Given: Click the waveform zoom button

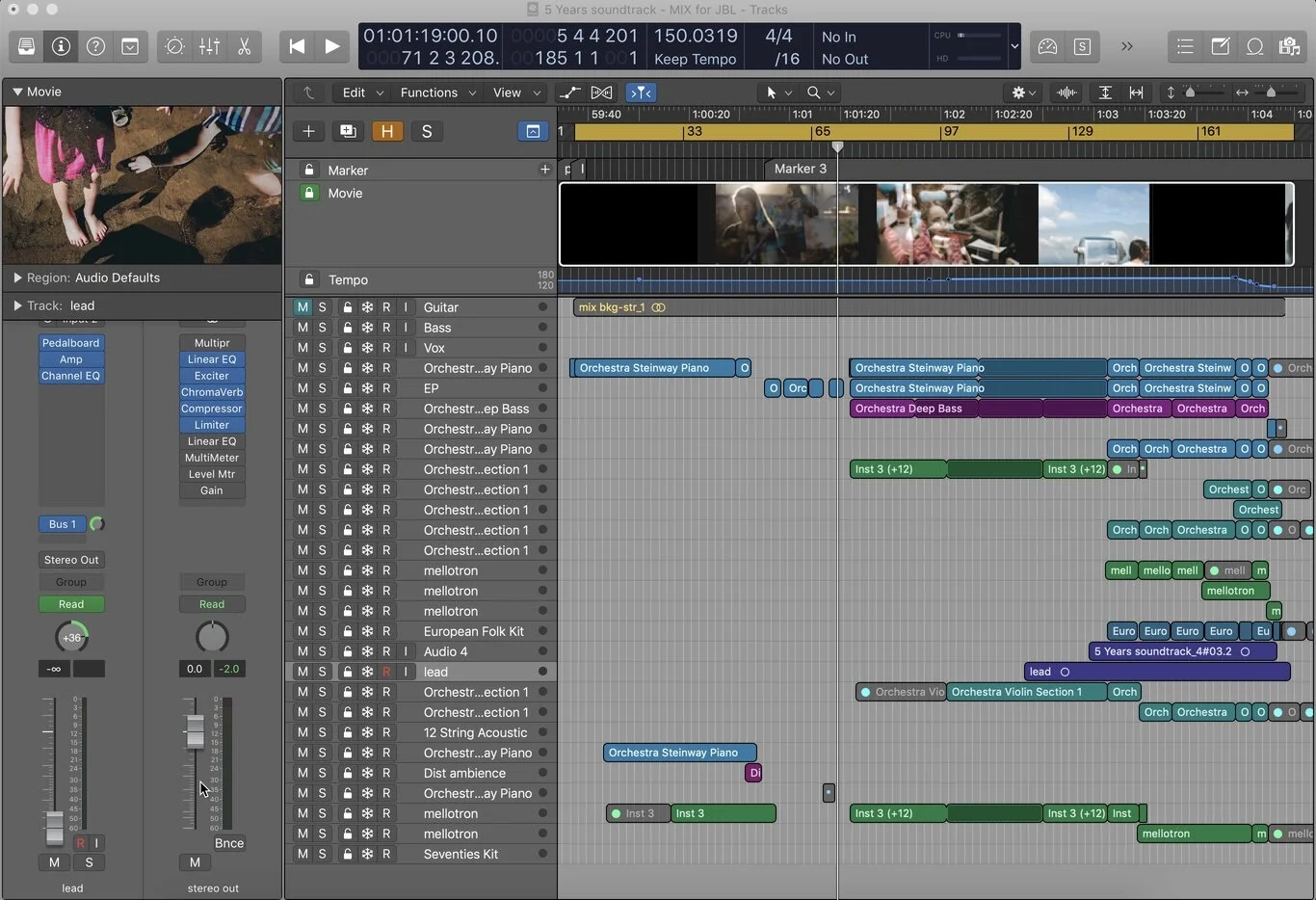Looking at the screenshot, I should point(1066,93).
